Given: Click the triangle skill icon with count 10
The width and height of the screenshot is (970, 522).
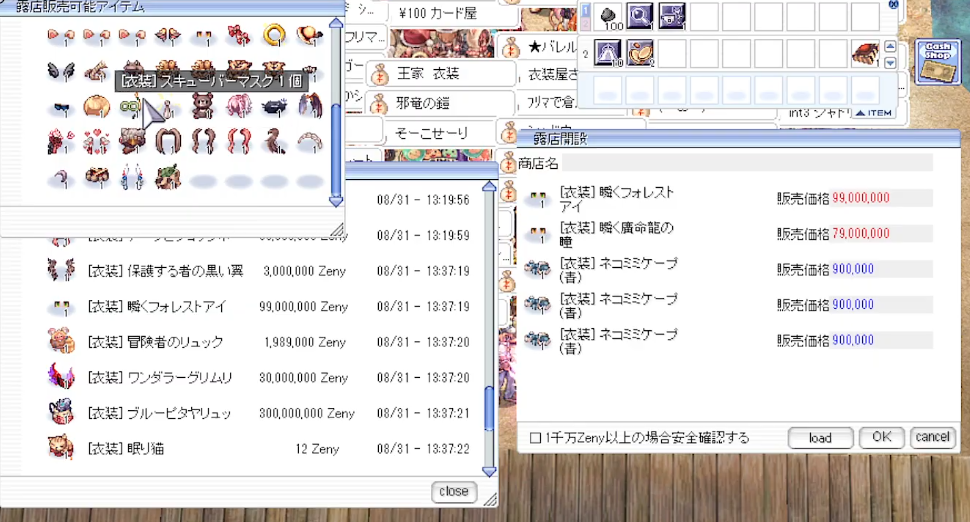Looking at the screenshot, I should [x=607, y=53].
